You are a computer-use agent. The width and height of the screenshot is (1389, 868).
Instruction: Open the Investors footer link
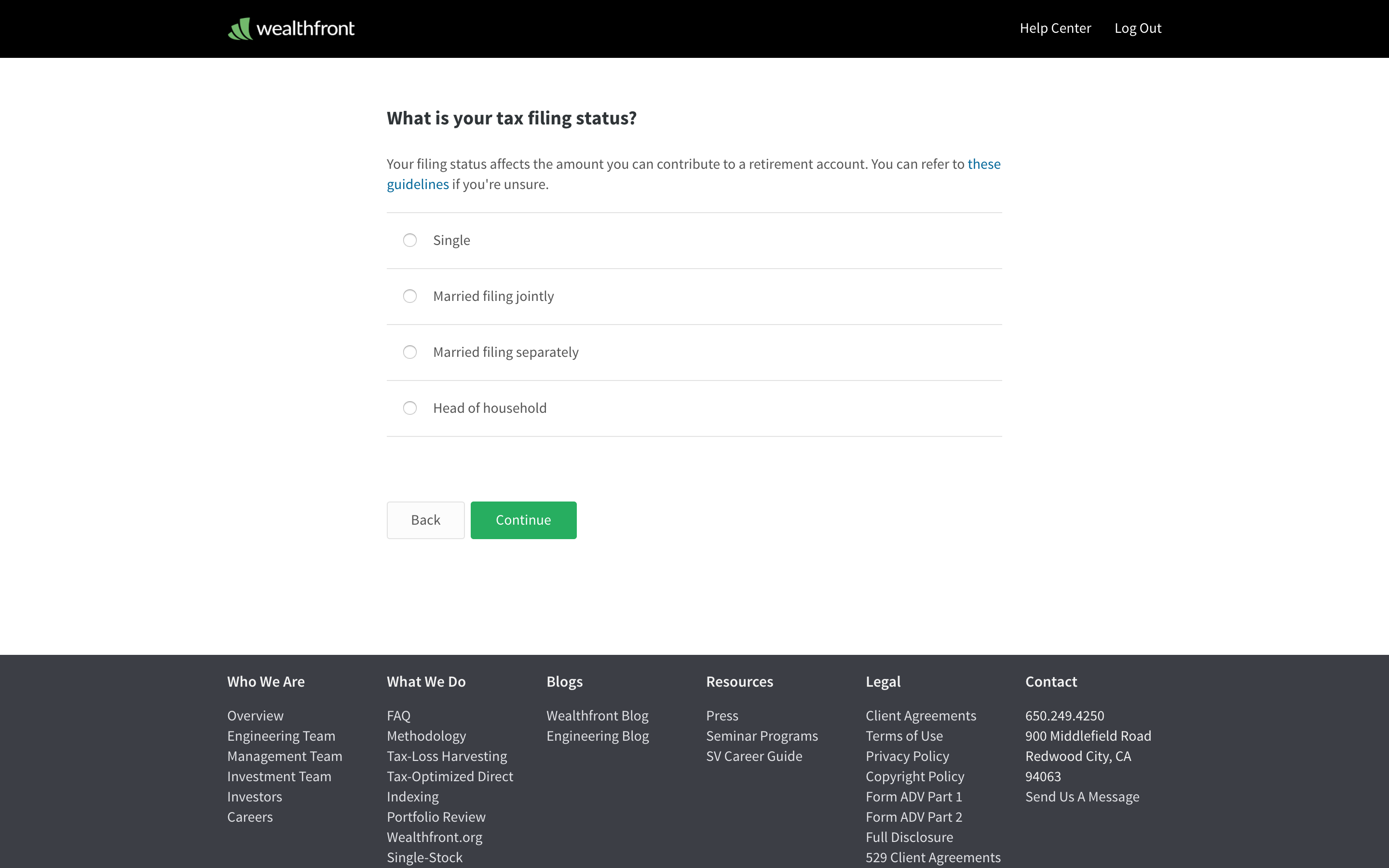point(254,797)
